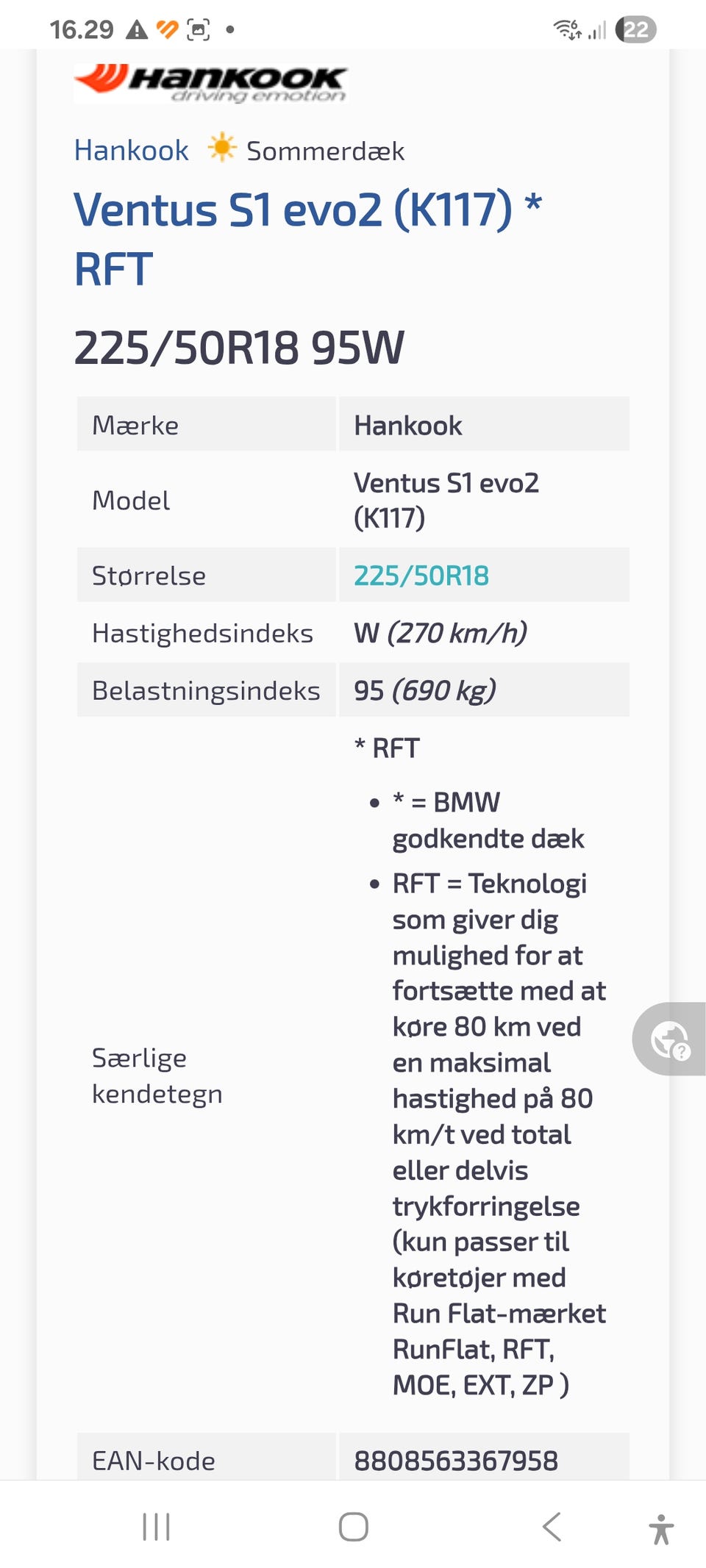Tap the accessibility figure icon
Screen dimensions: 706x1568
[x=661, y=1529]
